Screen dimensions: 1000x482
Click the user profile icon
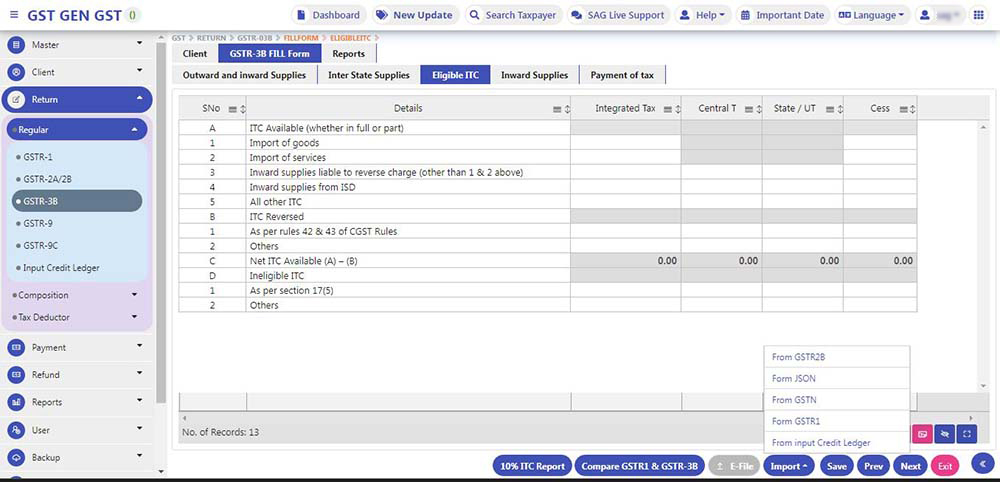(926, 15)
